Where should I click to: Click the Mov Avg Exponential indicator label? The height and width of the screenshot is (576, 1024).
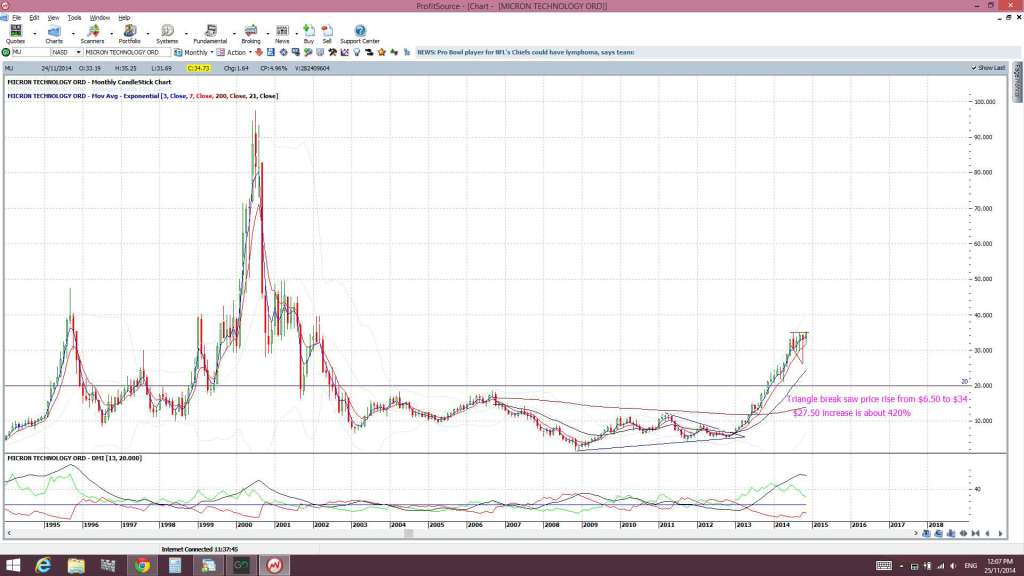click(142, 96)
